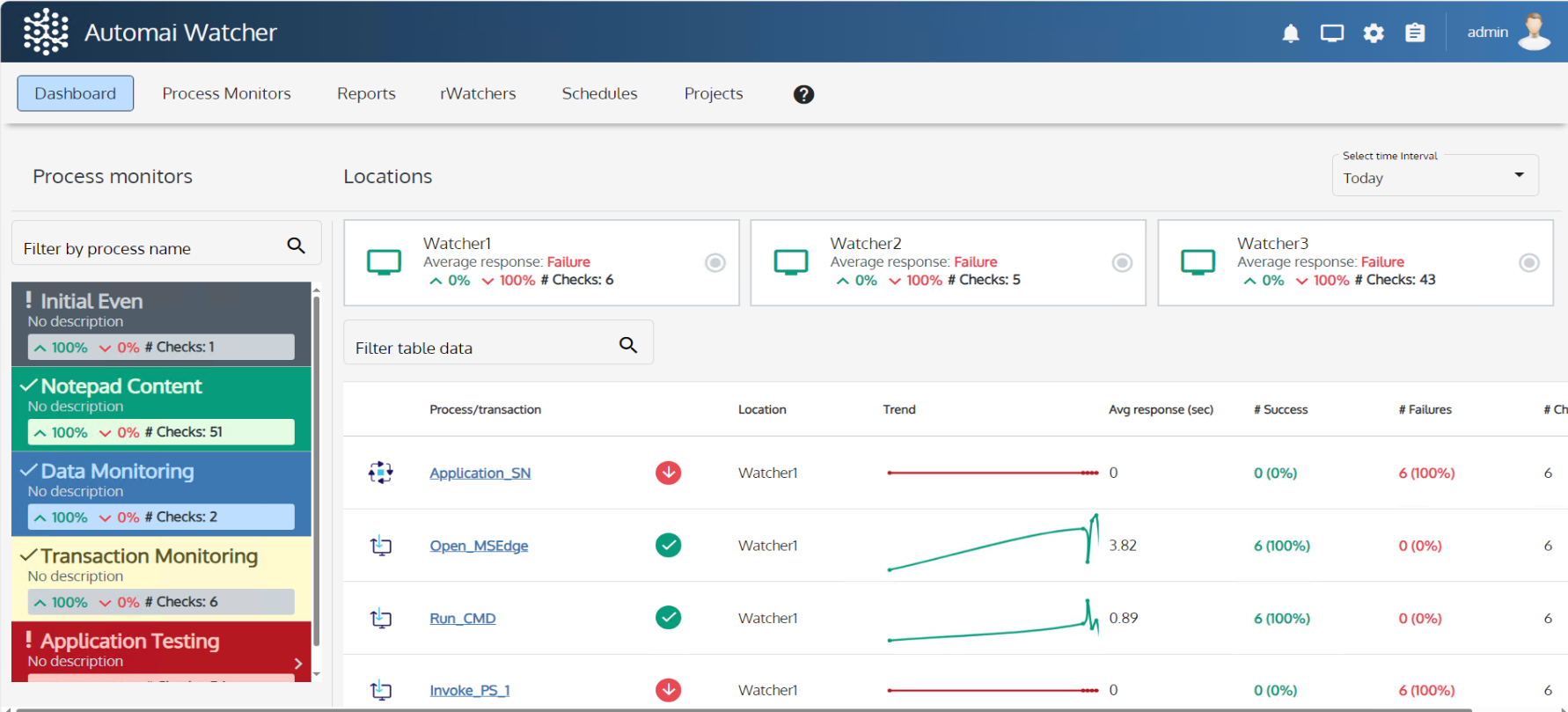Open the Run_CMD link

(x=463, y=619)
